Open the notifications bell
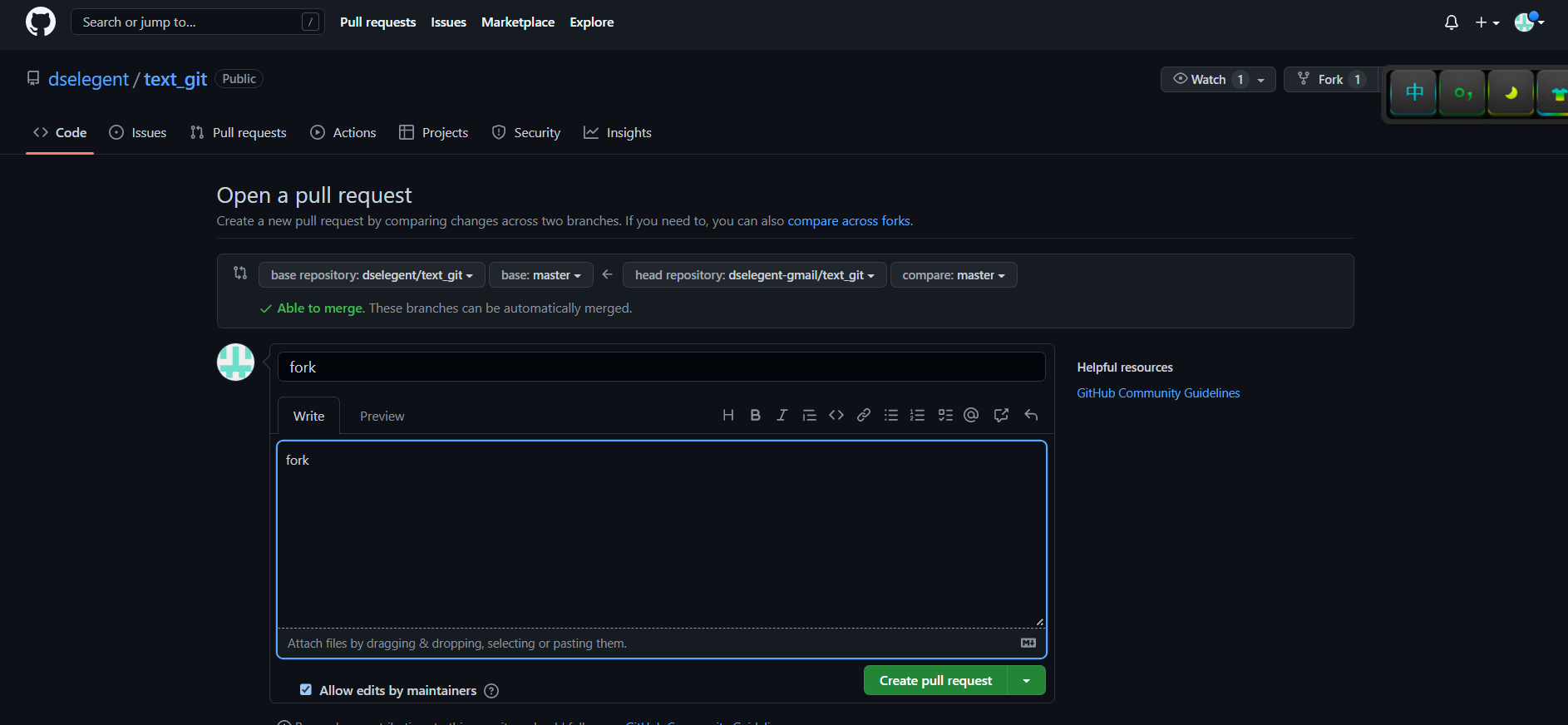Viewport: 1568px width, 725px height. coord(1451,22)
